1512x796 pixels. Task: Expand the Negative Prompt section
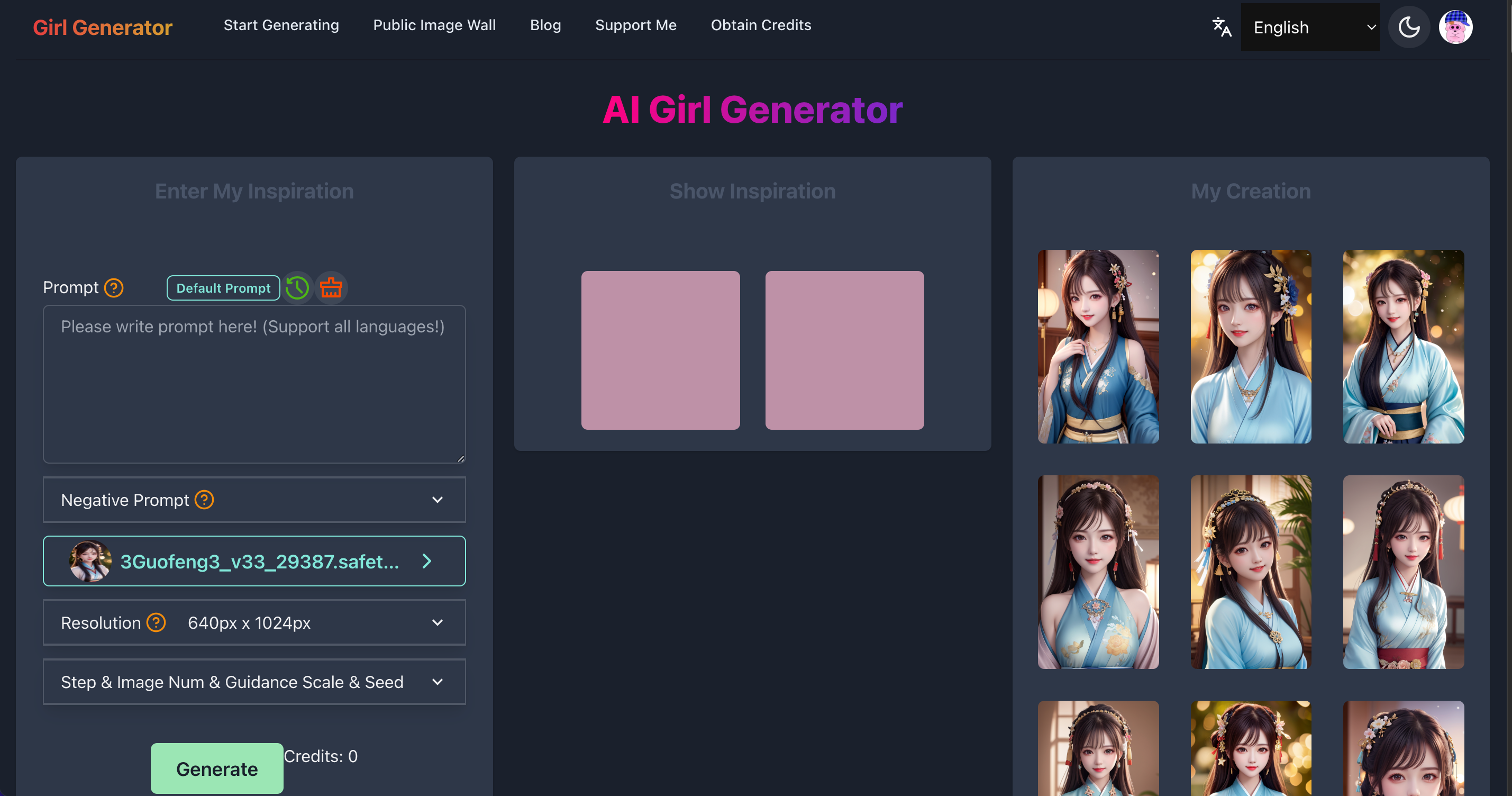254,500
